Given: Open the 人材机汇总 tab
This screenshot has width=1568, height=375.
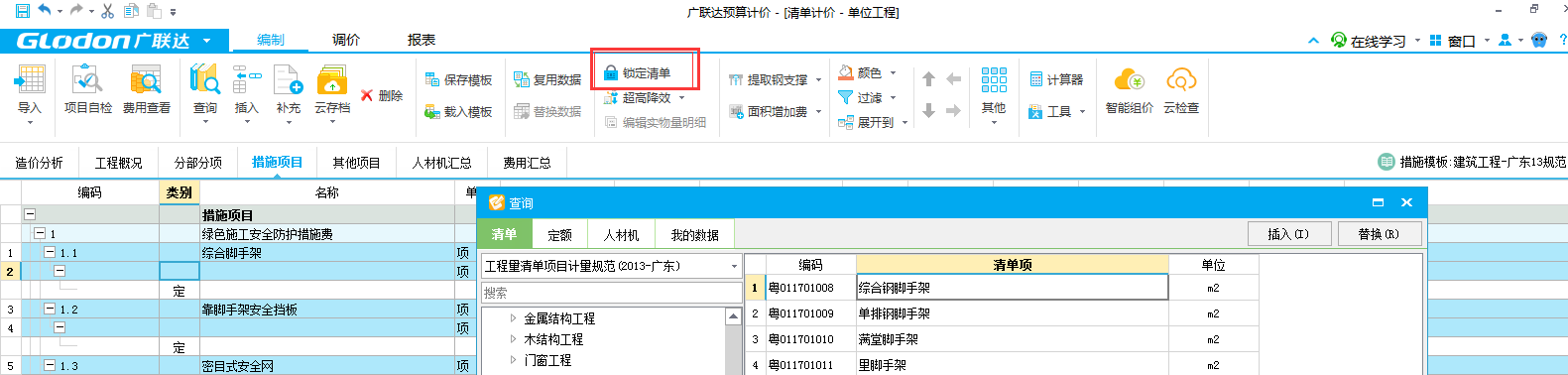Looking at the screenshot, I should (441, 163).
